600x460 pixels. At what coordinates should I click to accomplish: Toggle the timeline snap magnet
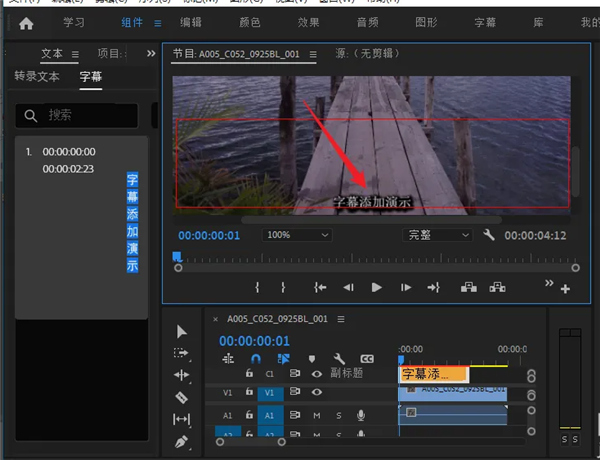pos(256,358)
